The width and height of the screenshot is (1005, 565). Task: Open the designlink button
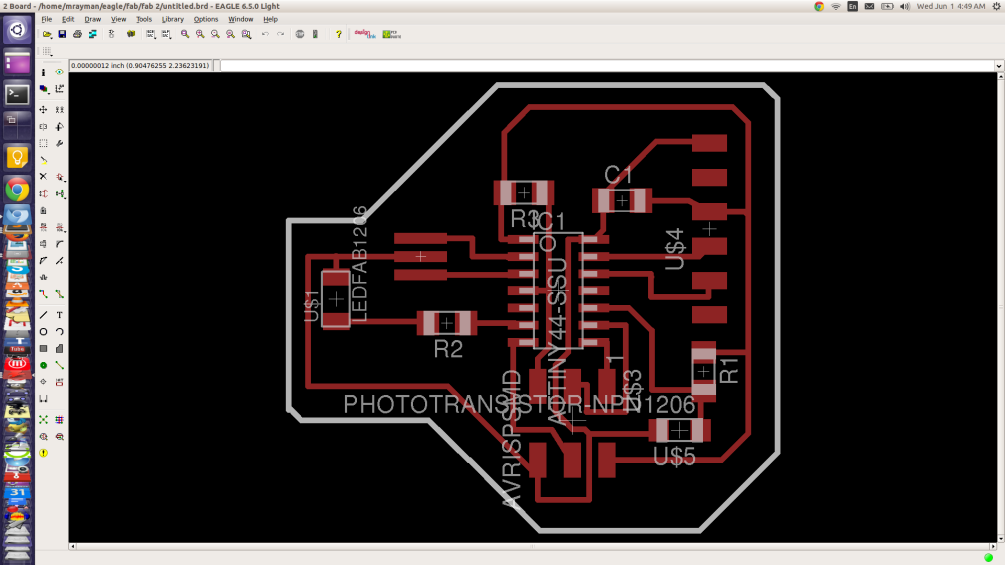pos(365,34)
